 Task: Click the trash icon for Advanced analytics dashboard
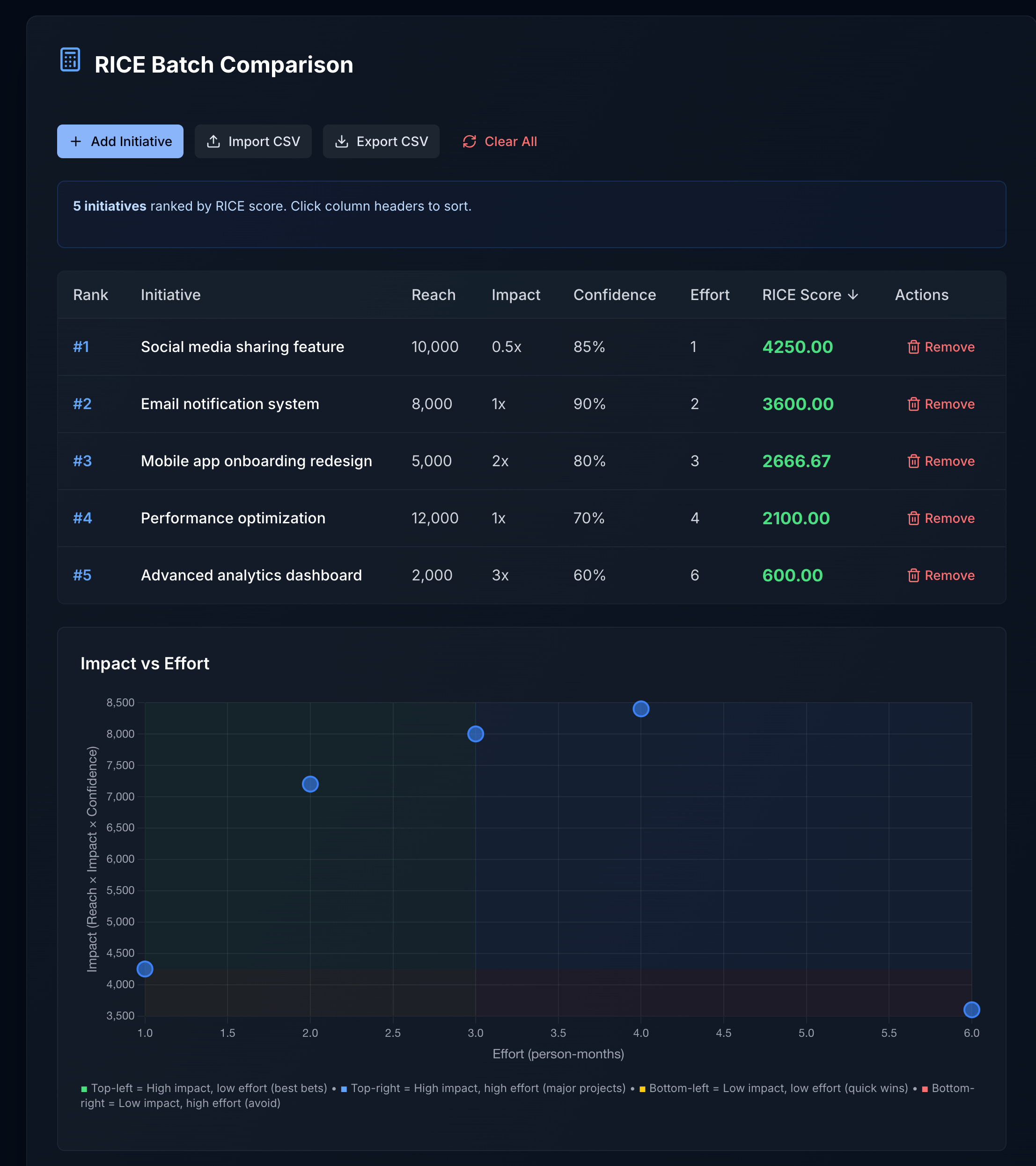pyautogui.click(x=914, y=575)
